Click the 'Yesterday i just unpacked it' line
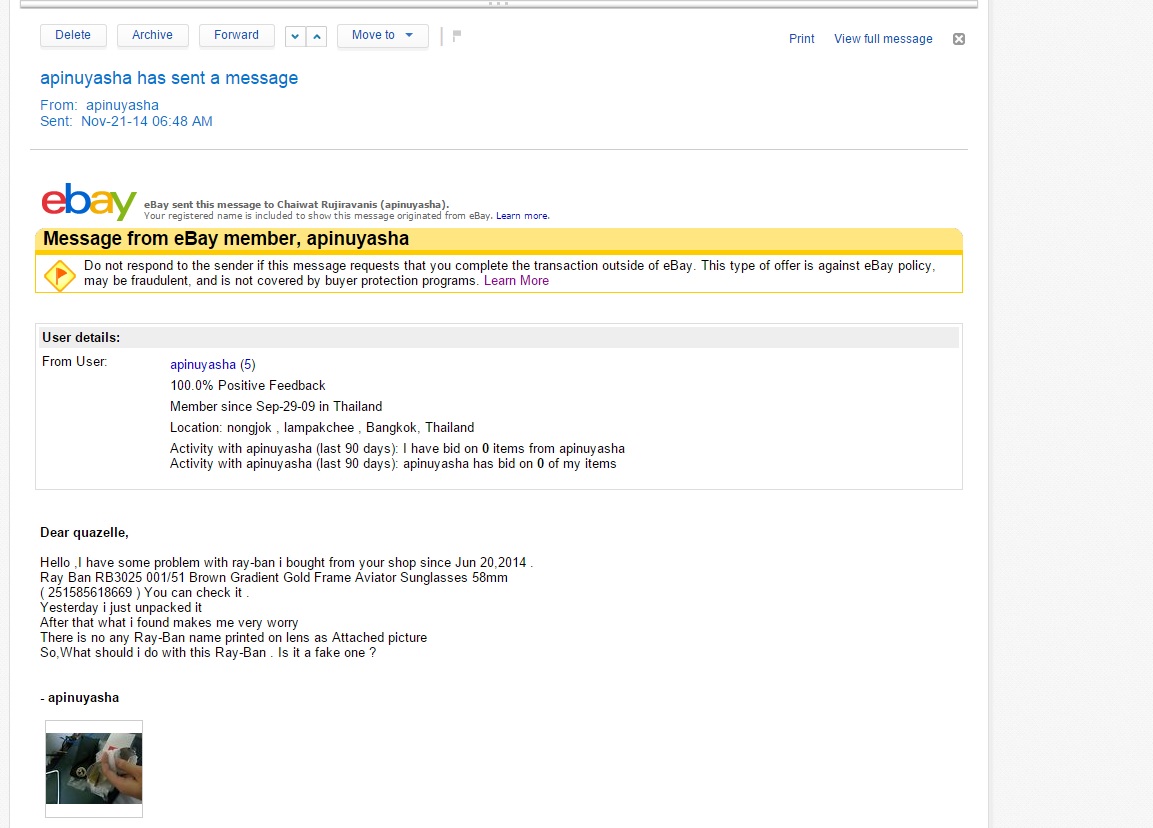Image resolution: width=1153 pixels, height=828 pixels. 121,608
